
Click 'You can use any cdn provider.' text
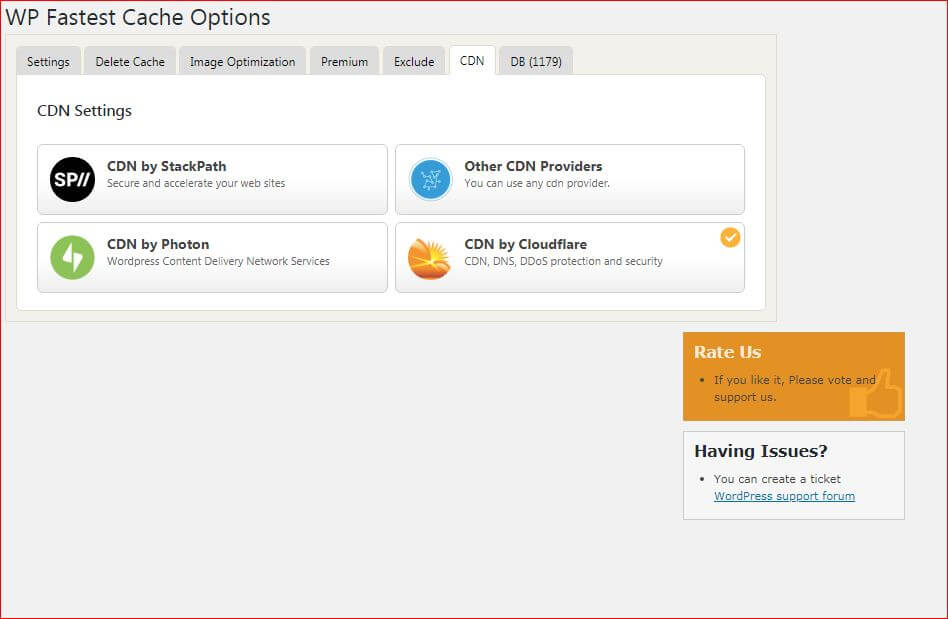537,183
